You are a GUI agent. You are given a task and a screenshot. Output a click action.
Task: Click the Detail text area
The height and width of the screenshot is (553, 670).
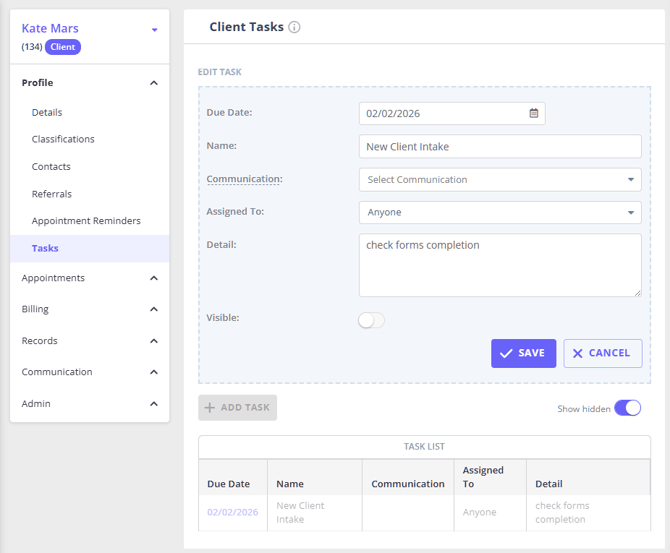point(500,265)
